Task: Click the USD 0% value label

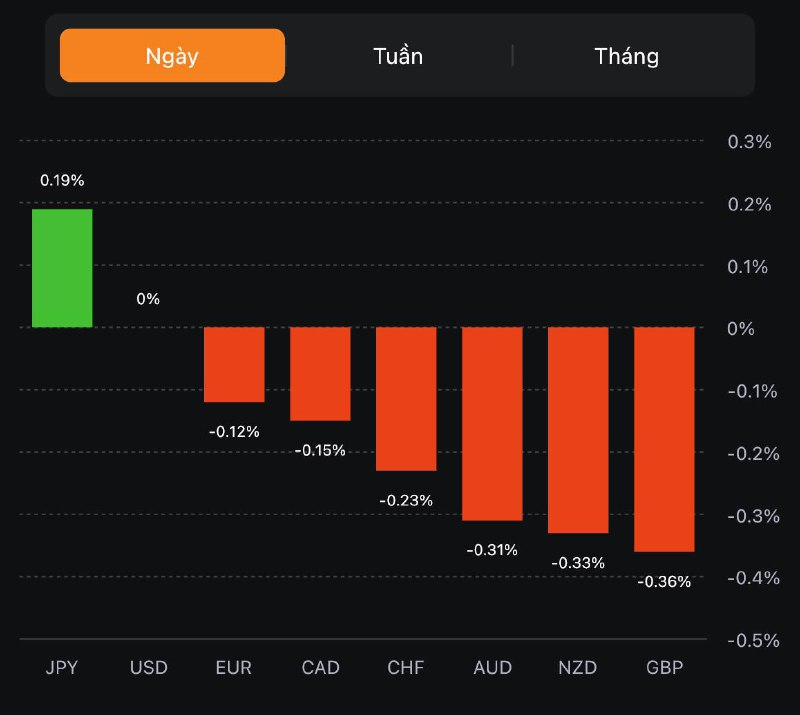Action: click(x=148, y=299)
